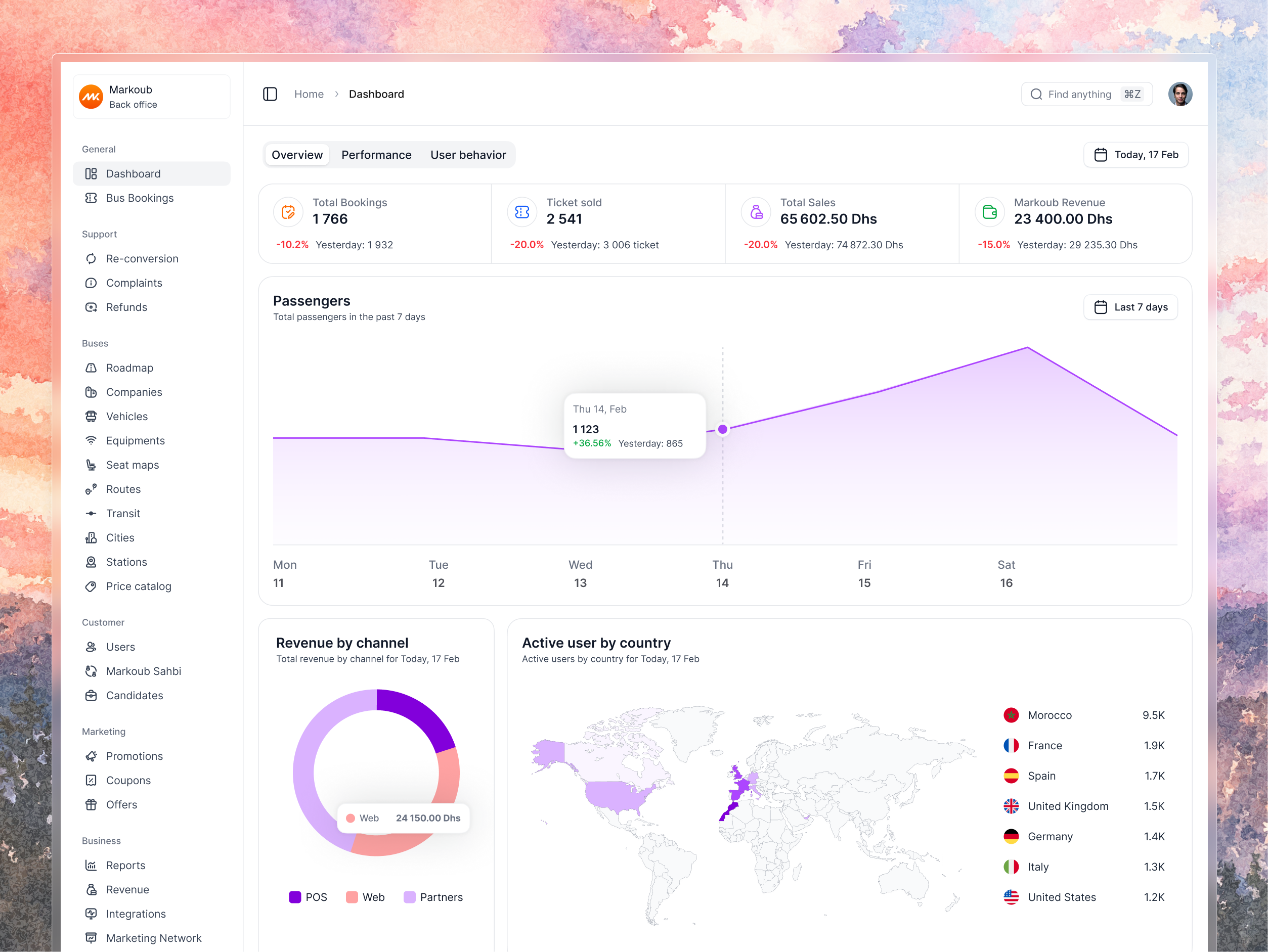1268x952 pixels.
Task: Open the Markoub Back office workspace switcher
Action: [x=152, y=97]
